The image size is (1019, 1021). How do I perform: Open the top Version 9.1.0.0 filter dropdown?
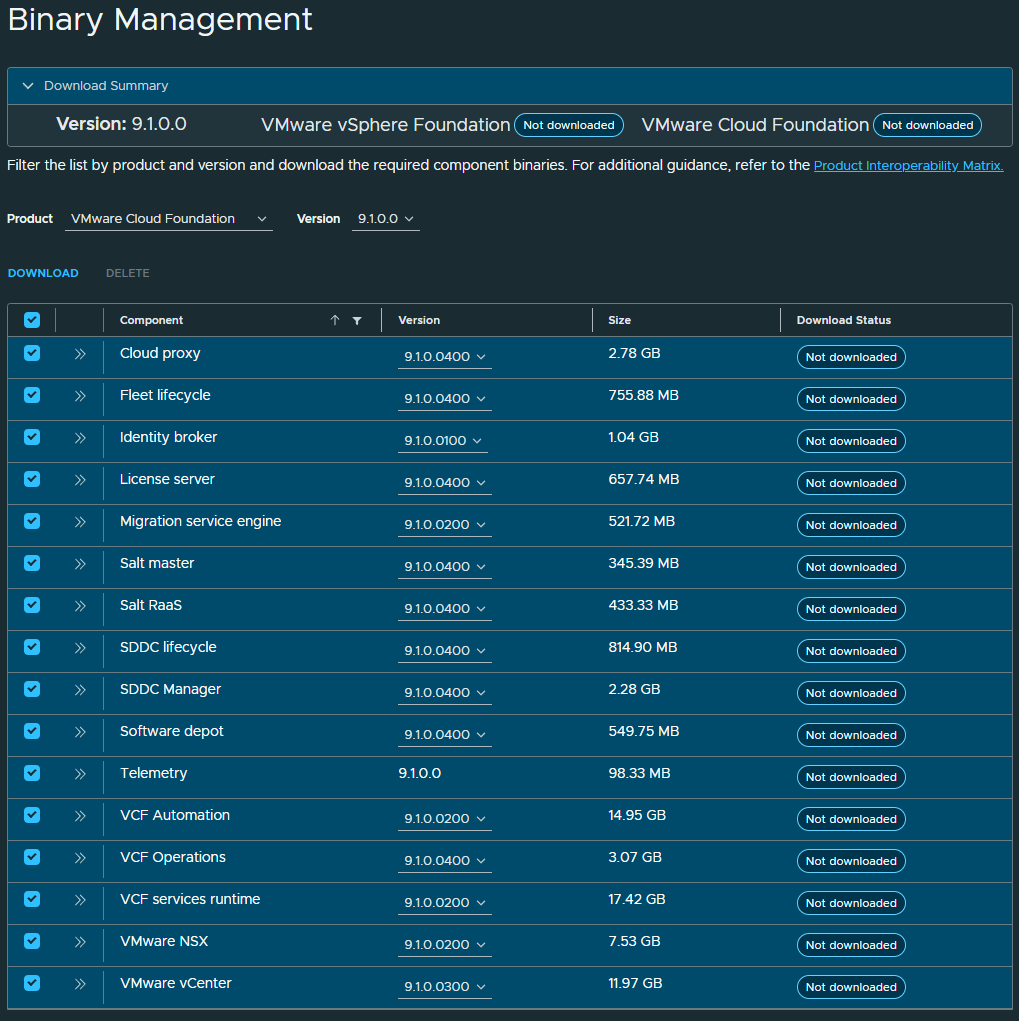(385, 219)
